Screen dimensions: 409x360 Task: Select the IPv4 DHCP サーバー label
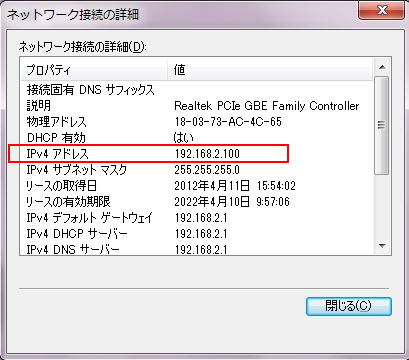click(77, 234)
